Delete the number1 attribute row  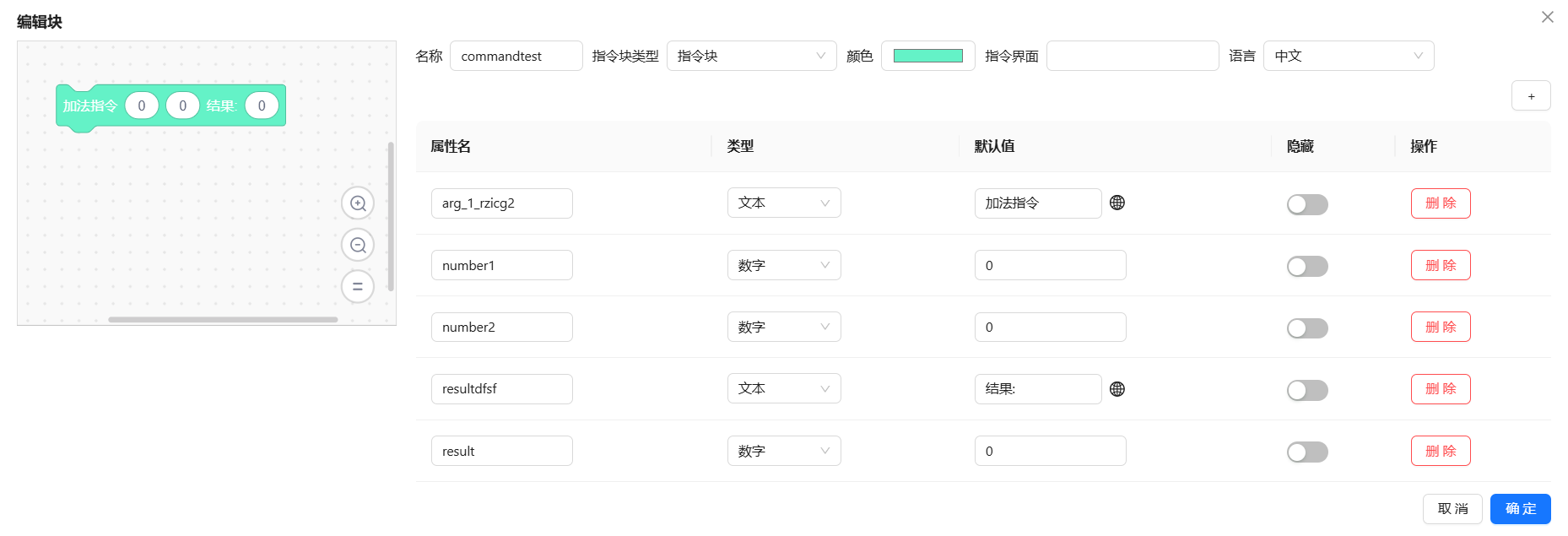pos(1441,265)
